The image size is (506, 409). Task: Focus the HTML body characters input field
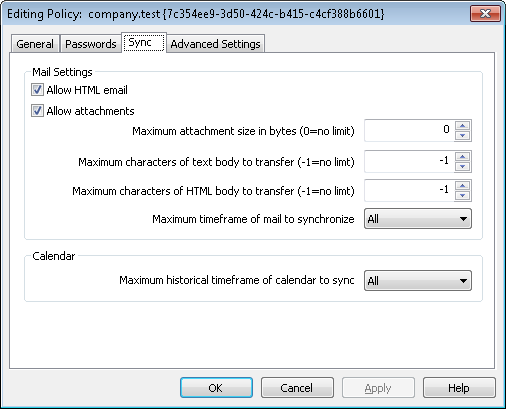(409, 190)
